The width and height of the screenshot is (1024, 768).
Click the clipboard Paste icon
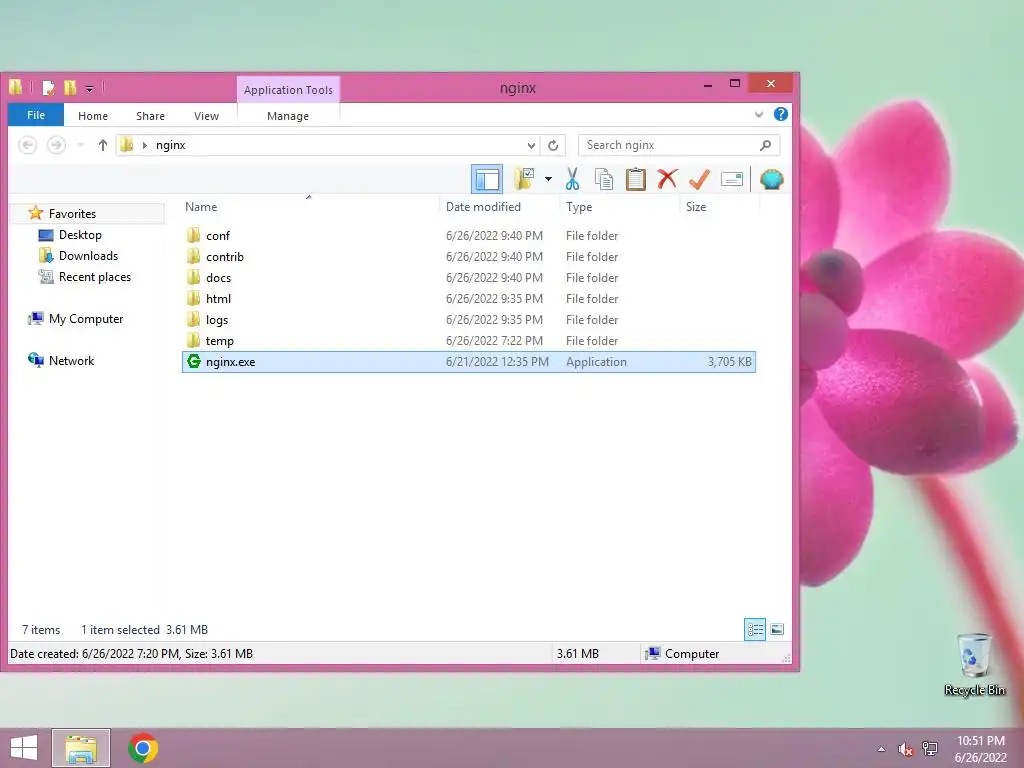click(635, 179)
